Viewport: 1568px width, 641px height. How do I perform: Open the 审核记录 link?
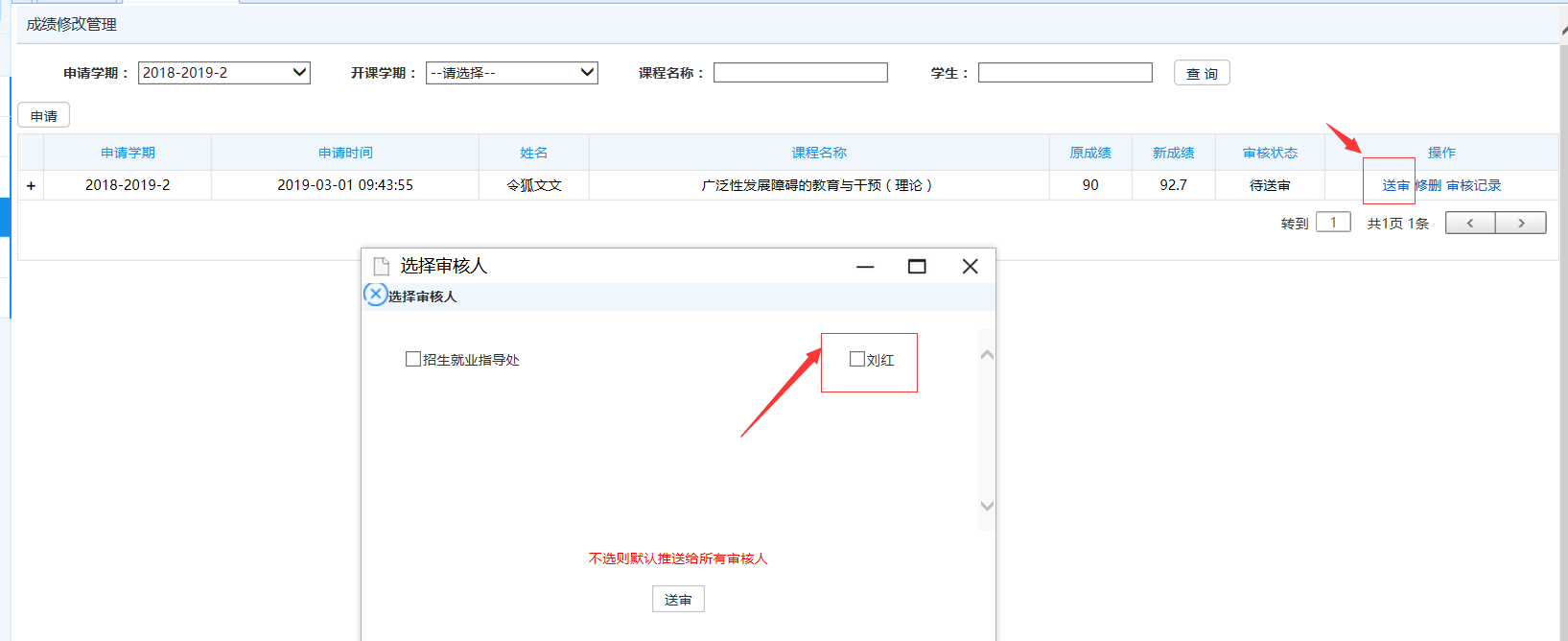tap(1474, 185)
